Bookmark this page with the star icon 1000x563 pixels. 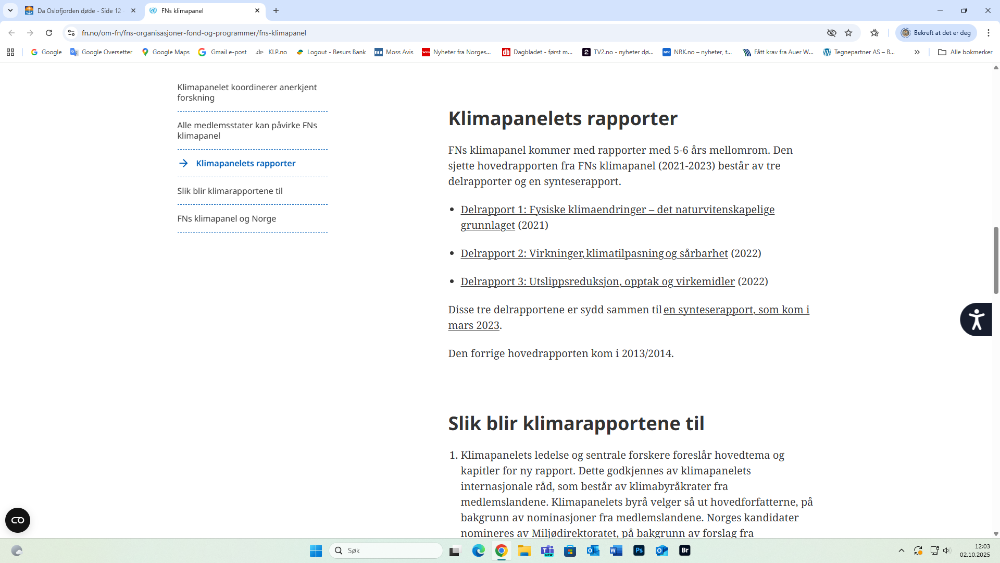(848, 32)
